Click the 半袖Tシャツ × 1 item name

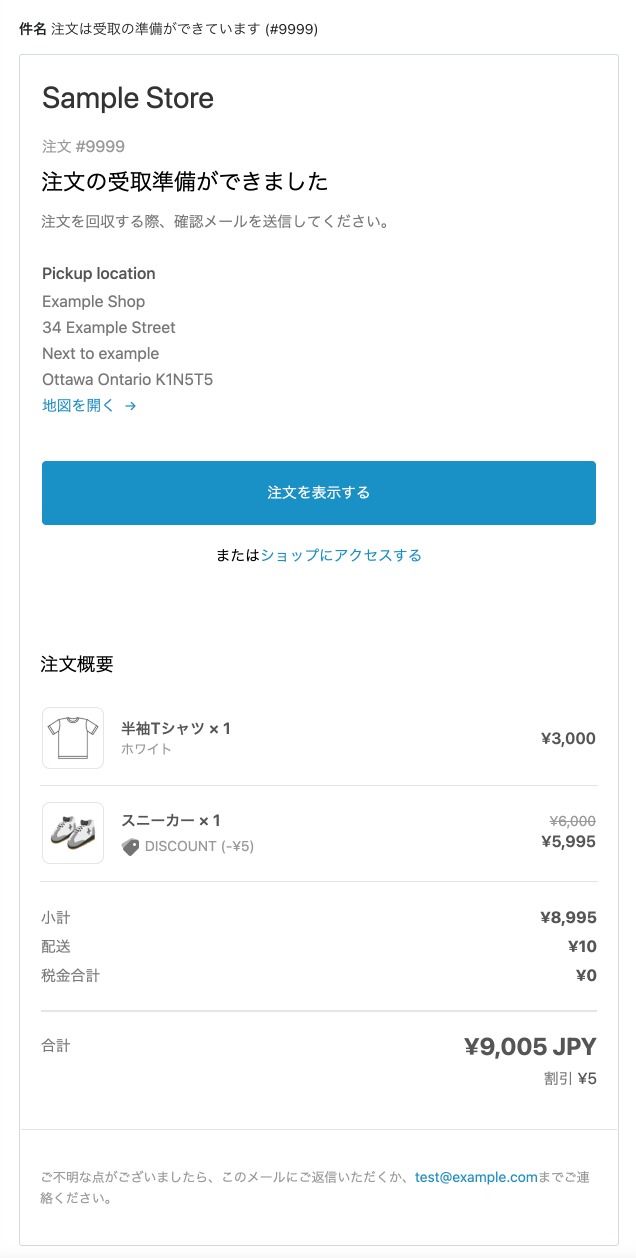pos(176,728)
